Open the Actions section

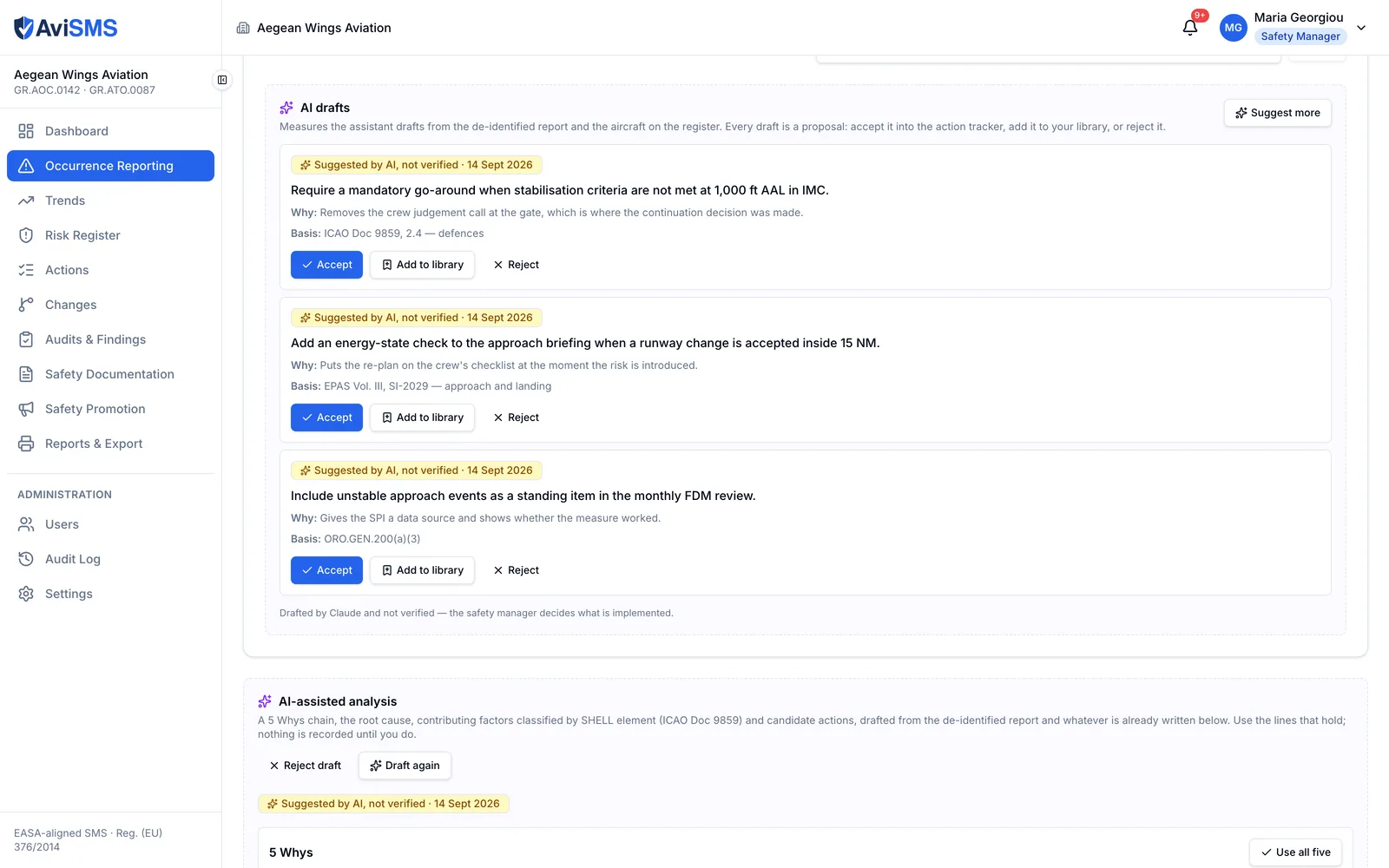pyautogui.click(x=110, y=270)
